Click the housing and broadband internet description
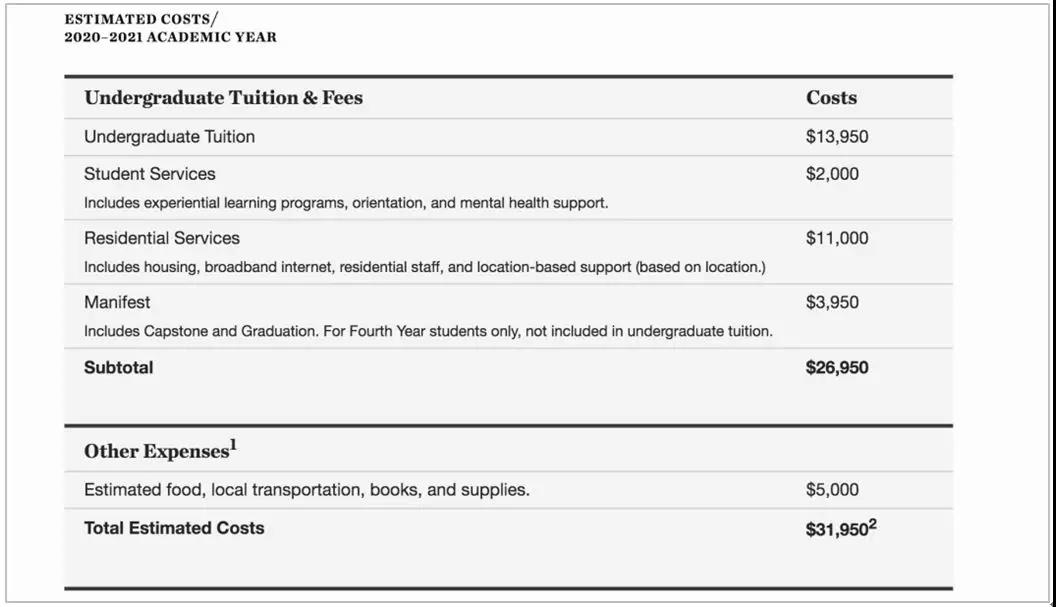This screenshot has height=607, width=1056. [x=424, y=267]
